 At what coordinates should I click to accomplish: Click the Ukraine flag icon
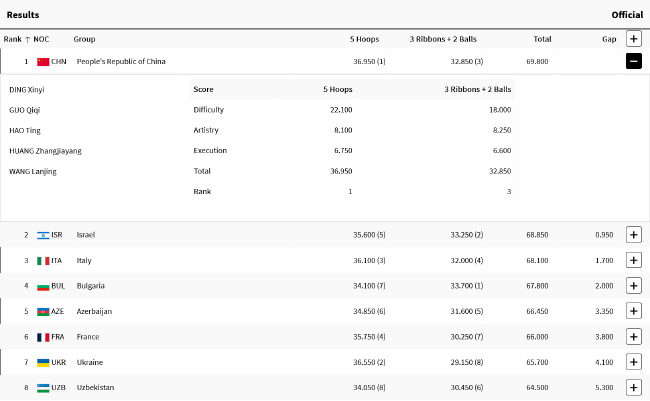click(x=43, y=362)
